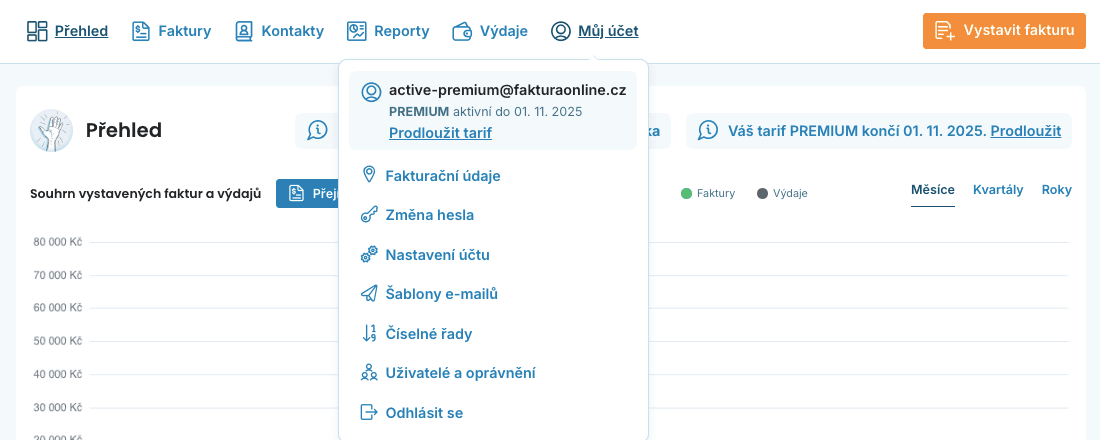This screenshot has width=1100, height=440.
Task: Click the gears icon for Nastavení účtu
Action: coord(369,255)
